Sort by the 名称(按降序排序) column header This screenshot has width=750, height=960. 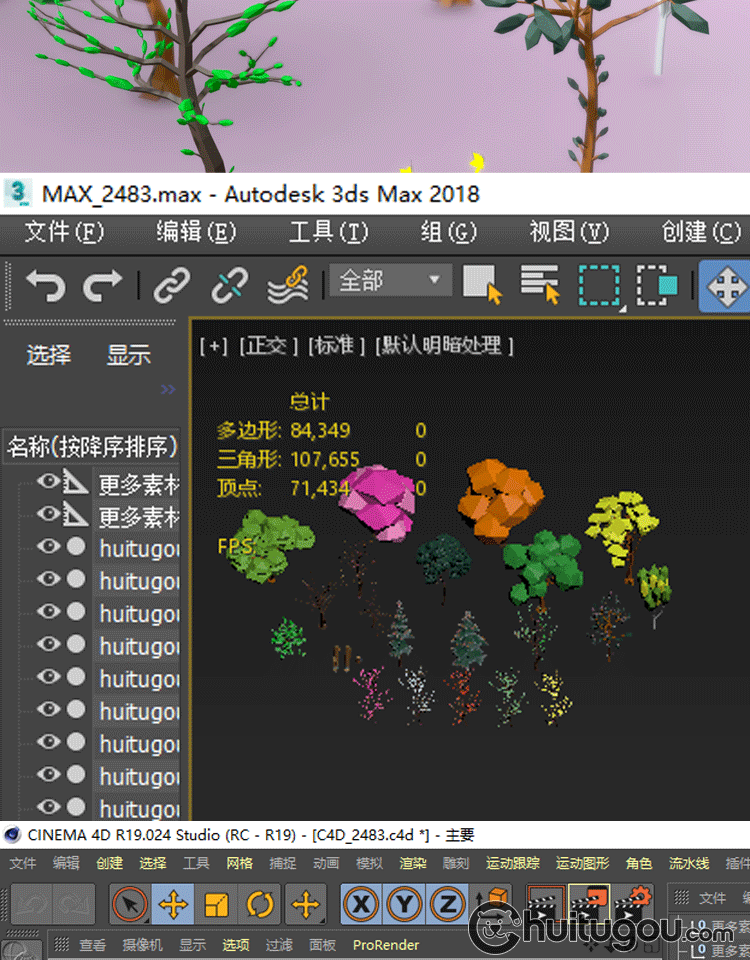tap(92, 446)
